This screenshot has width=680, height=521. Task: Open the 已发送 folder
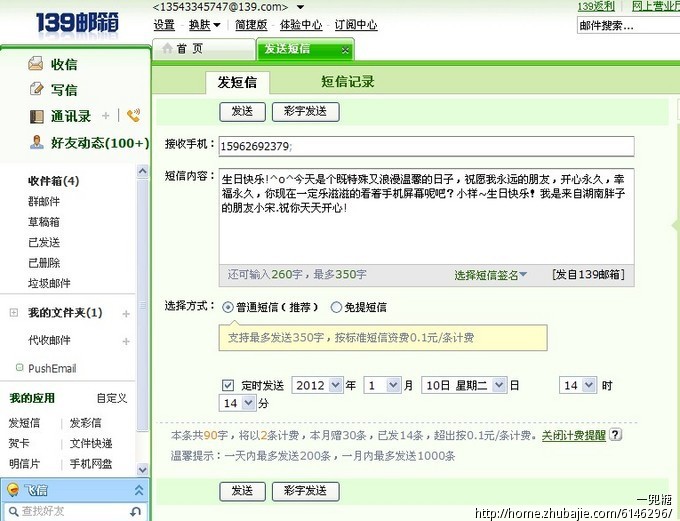pyautogui.click(x=44, y=242)
